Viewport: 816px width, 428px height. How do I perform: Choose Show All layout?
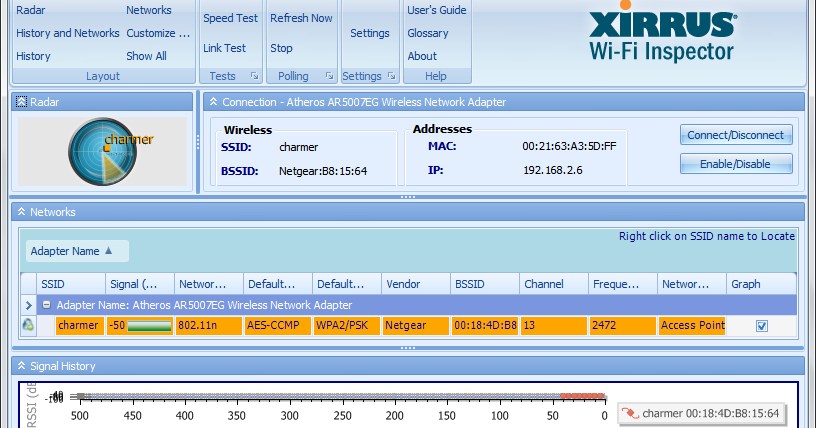pos(146,56)
